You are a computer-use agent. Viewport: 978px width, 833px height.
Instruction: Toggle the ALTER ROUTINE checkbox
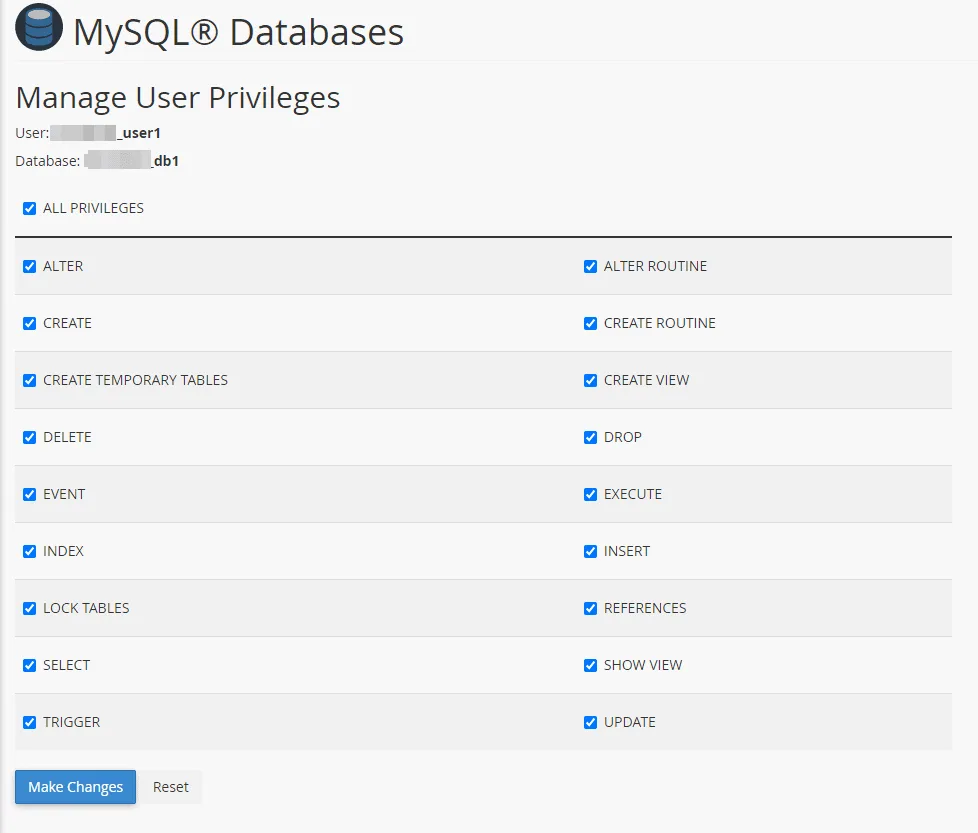[590, 266]
